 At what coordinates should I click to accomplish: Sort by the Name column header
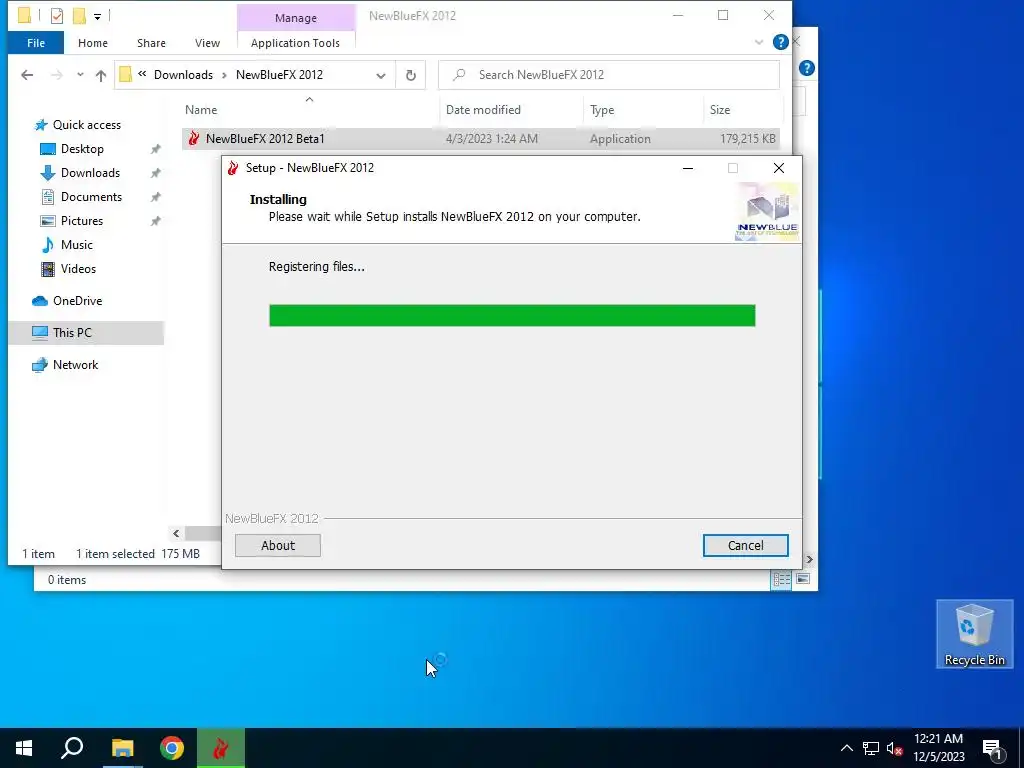click(201, 110)
